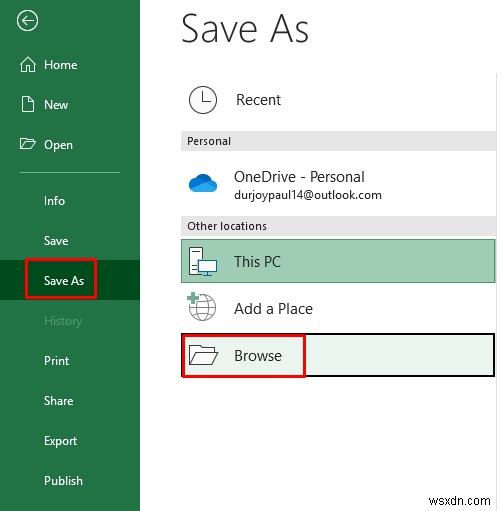This screenshot has height=511, width=502.
Task: Select New in the backstage sidebar
Action: 70,105
